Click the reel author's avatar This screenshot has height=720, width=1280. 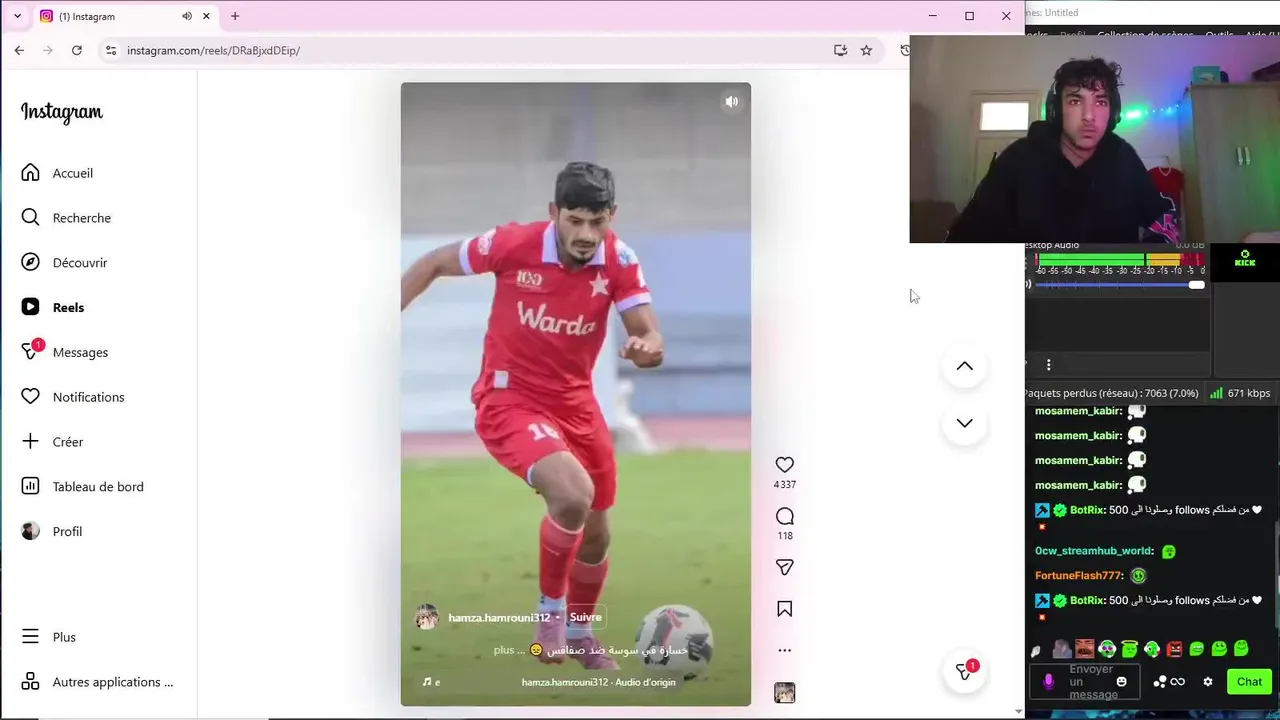point(427,617)
